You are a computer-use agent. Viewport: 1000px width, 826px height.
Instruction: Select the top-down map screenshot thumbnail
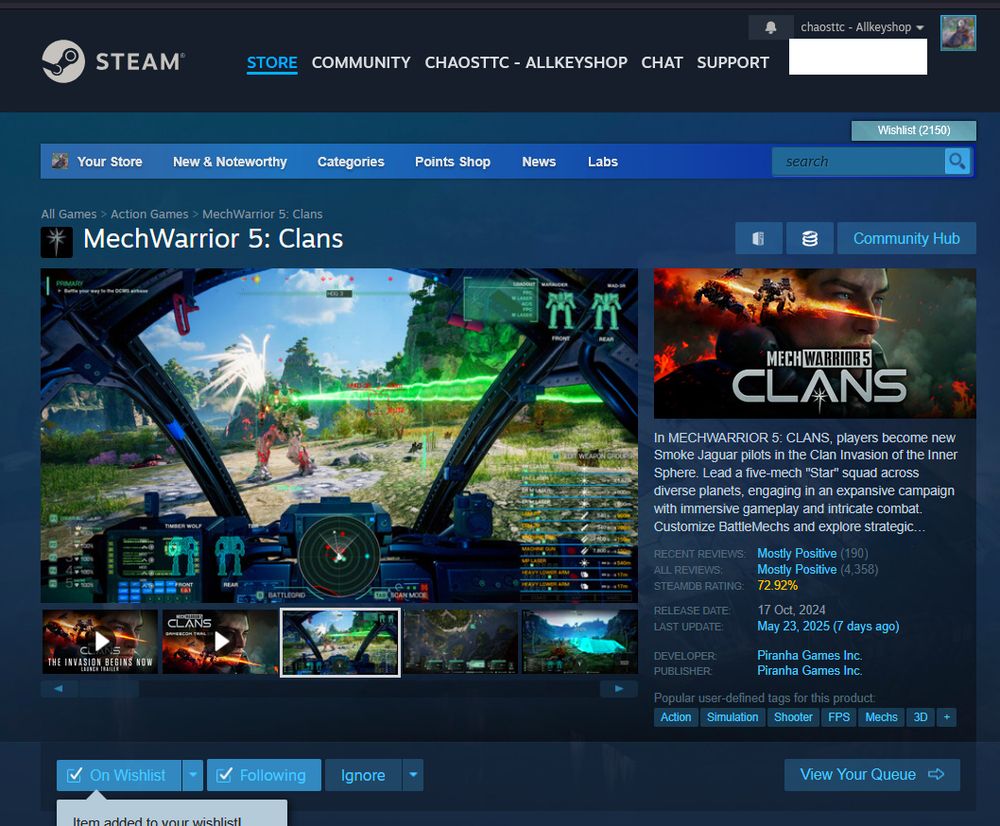[461, 642]
